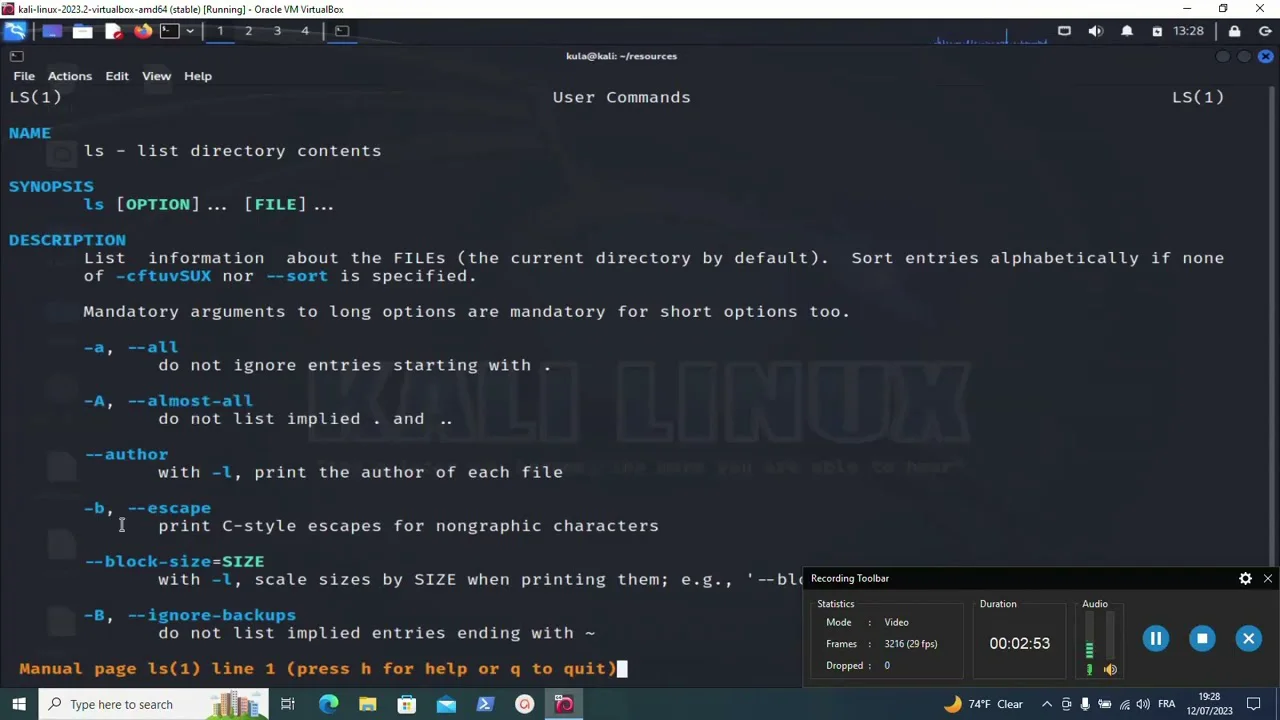The width and height of the screenshot is (1280, 720).
Task: Click the terminal window menu icon
Action: tap(16, 56)
